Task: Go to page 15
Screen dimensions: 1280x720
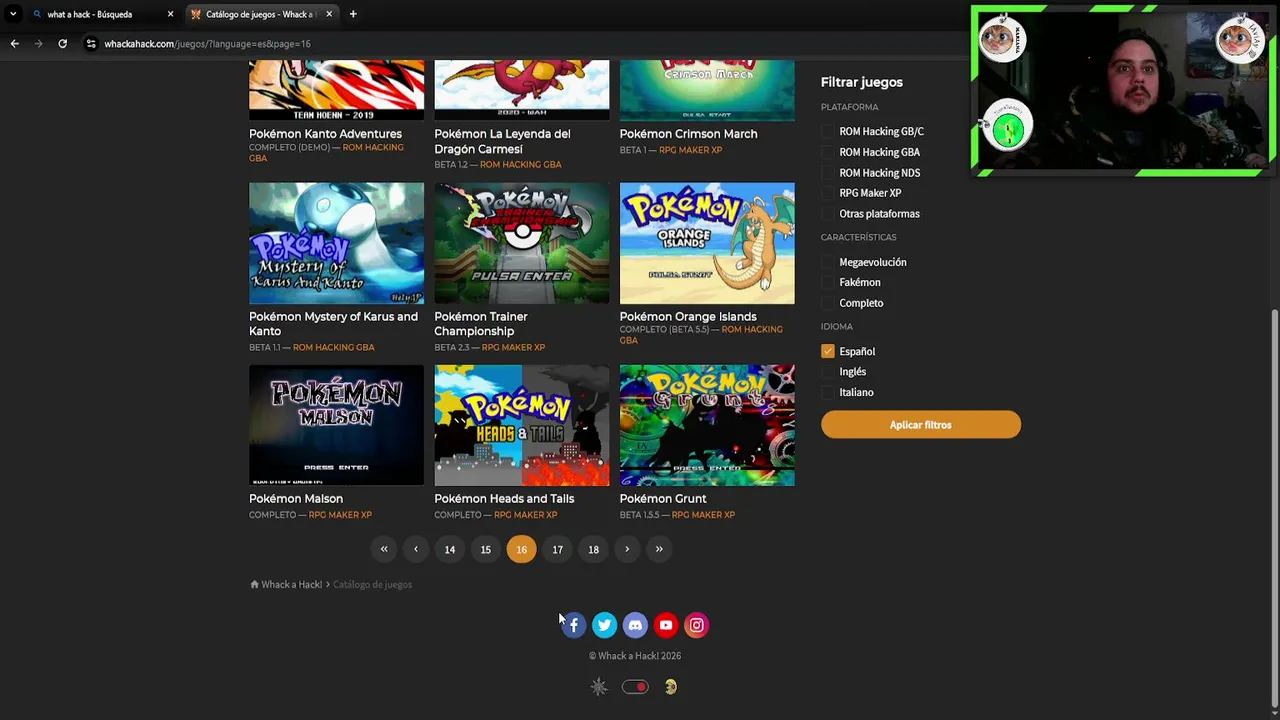Action: pyautogui.click(x=486, y=549)
